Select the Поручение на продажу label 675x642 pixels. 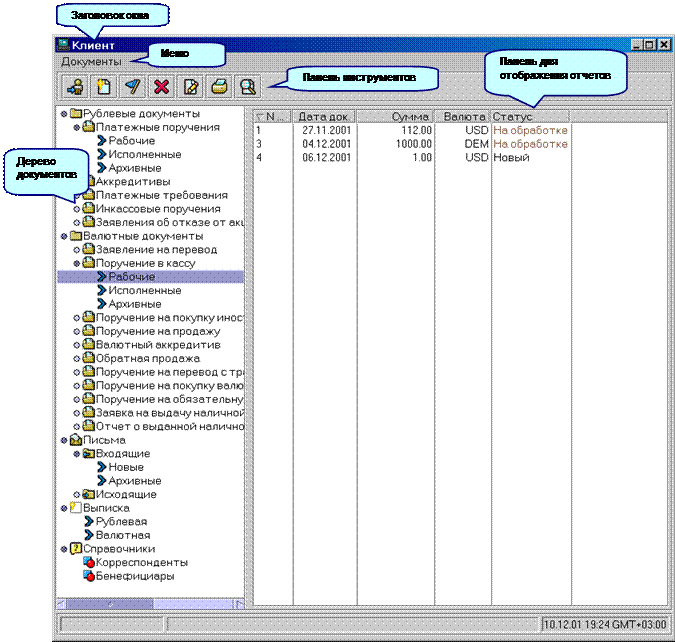pyautogui.click(x=158, y=331)
